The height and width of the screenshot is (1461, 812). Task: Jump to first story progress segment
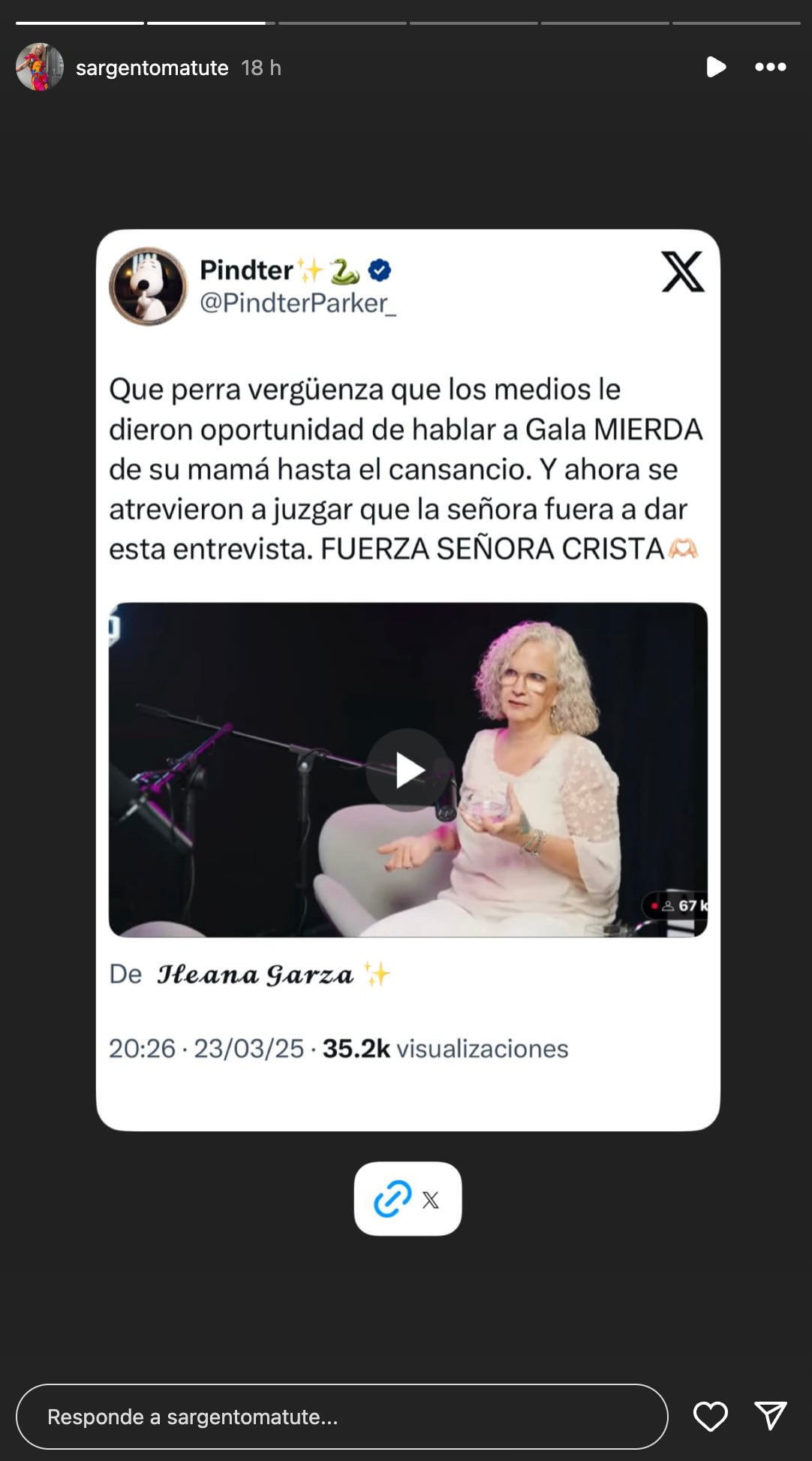pos(80,23)
